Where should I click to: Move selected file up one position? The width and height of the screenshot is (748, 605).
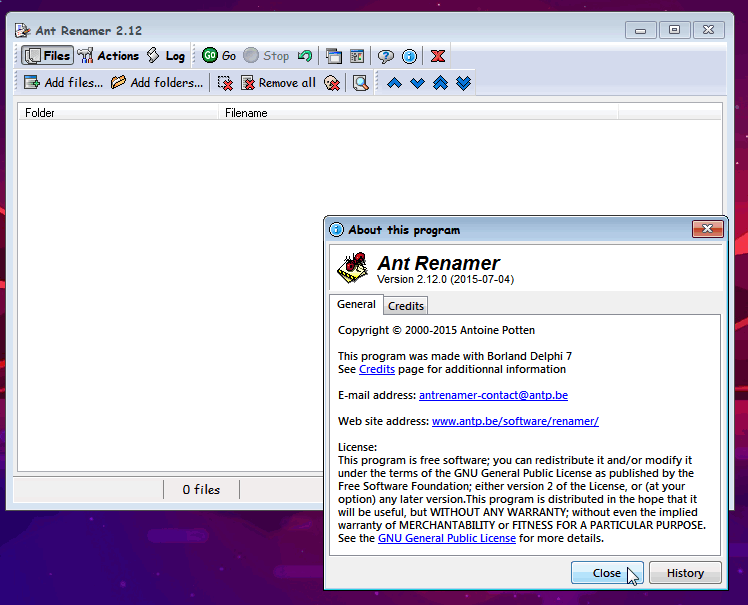pos(394,83)
